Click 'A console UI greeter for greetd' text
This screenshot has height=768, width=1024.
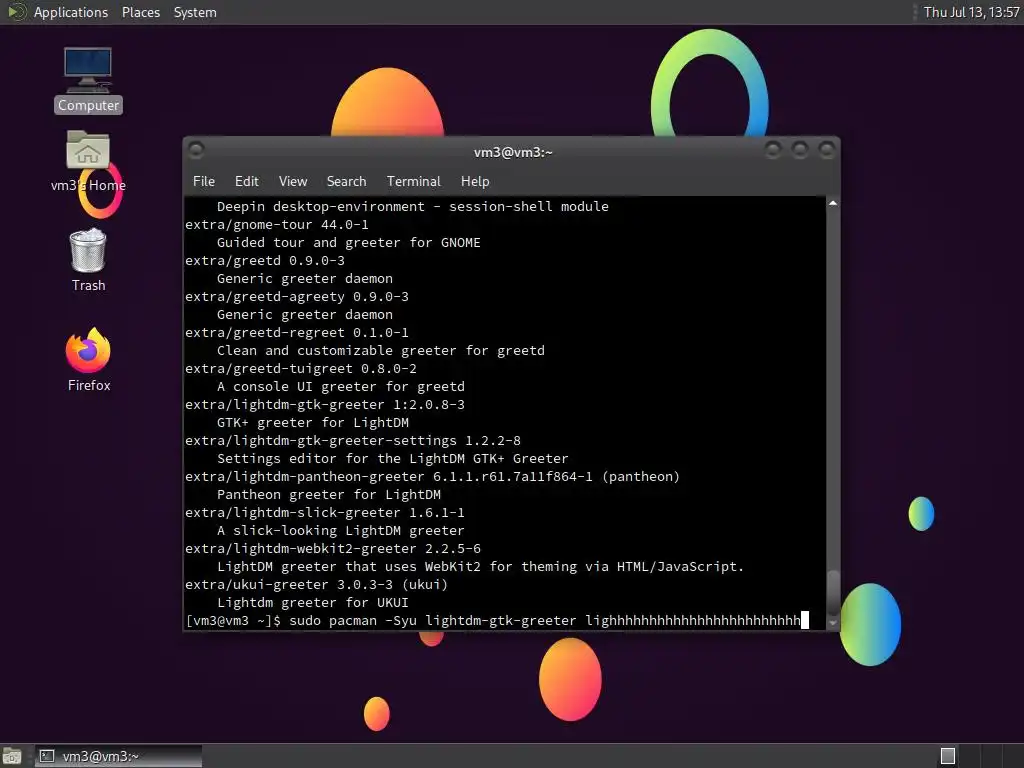[x=340, y=387]
